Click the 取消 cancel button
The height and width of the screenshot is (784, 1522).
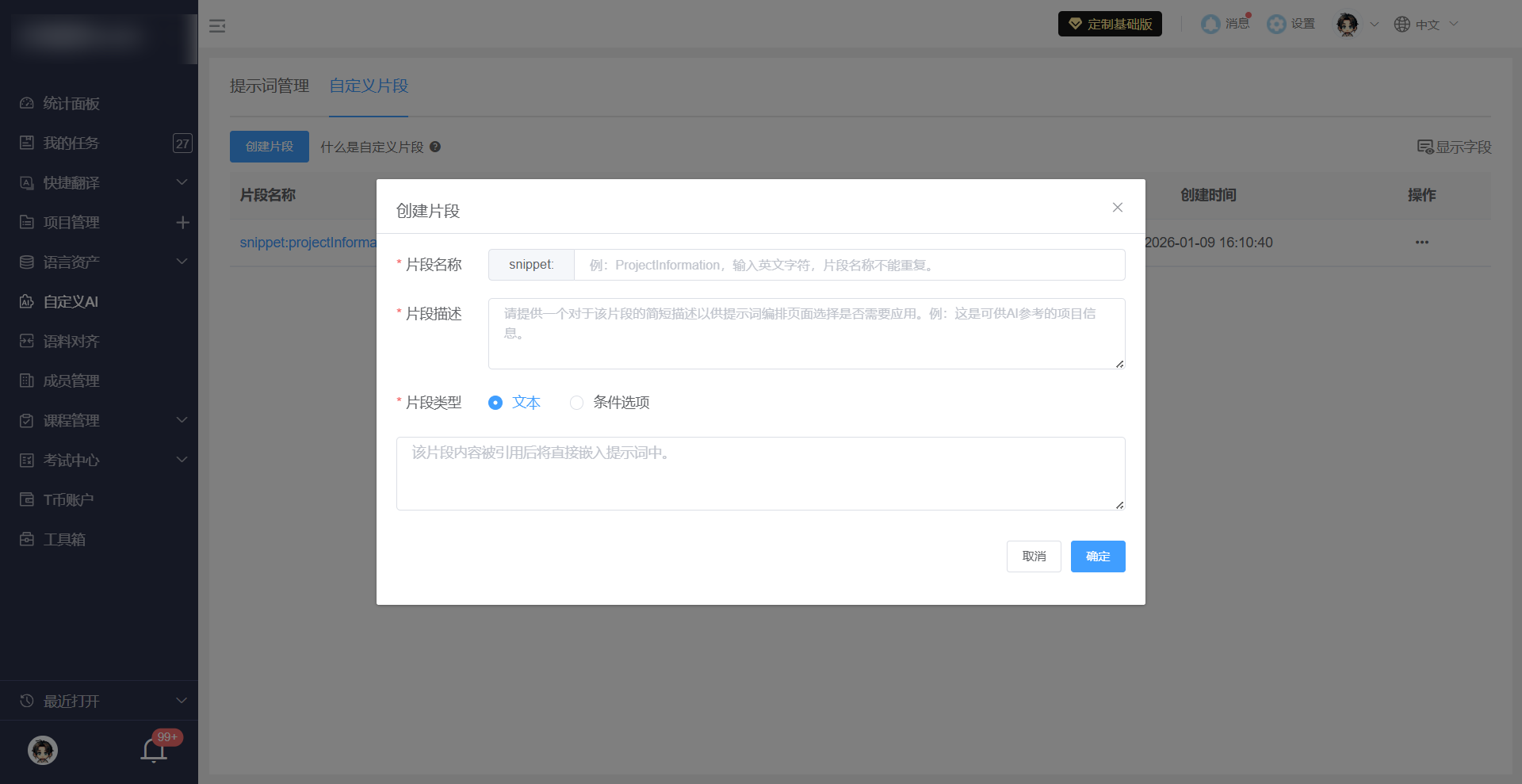[x=1033, y=556]
